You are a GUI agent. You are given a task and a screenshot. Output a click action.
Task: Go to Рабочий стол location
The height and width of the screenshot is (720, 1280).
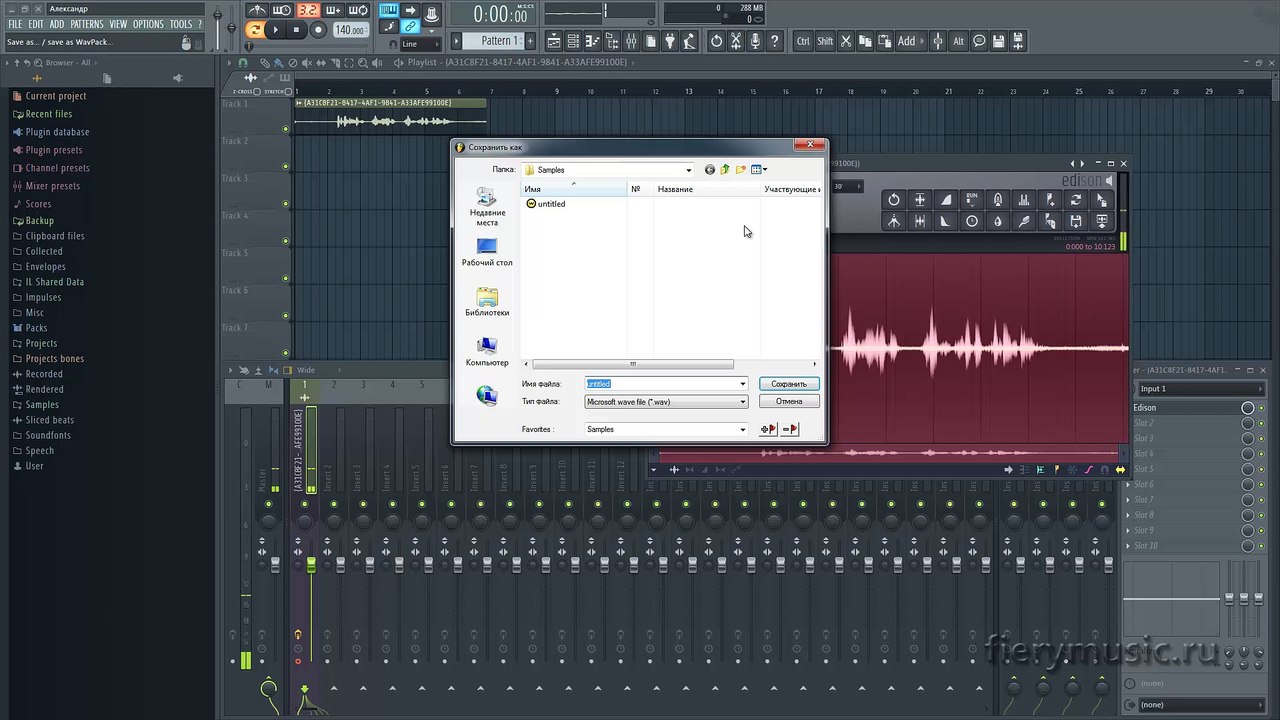click(x=487, y=253)
